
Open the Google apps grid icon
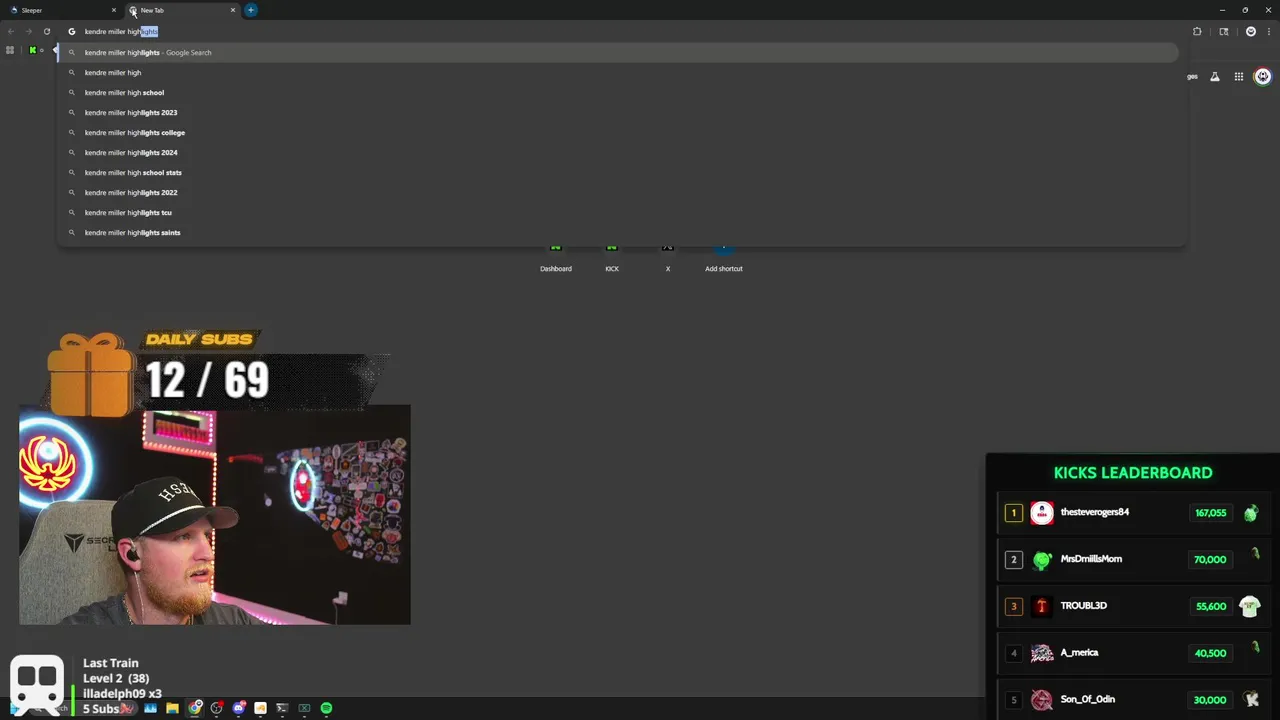[1239, 76]
